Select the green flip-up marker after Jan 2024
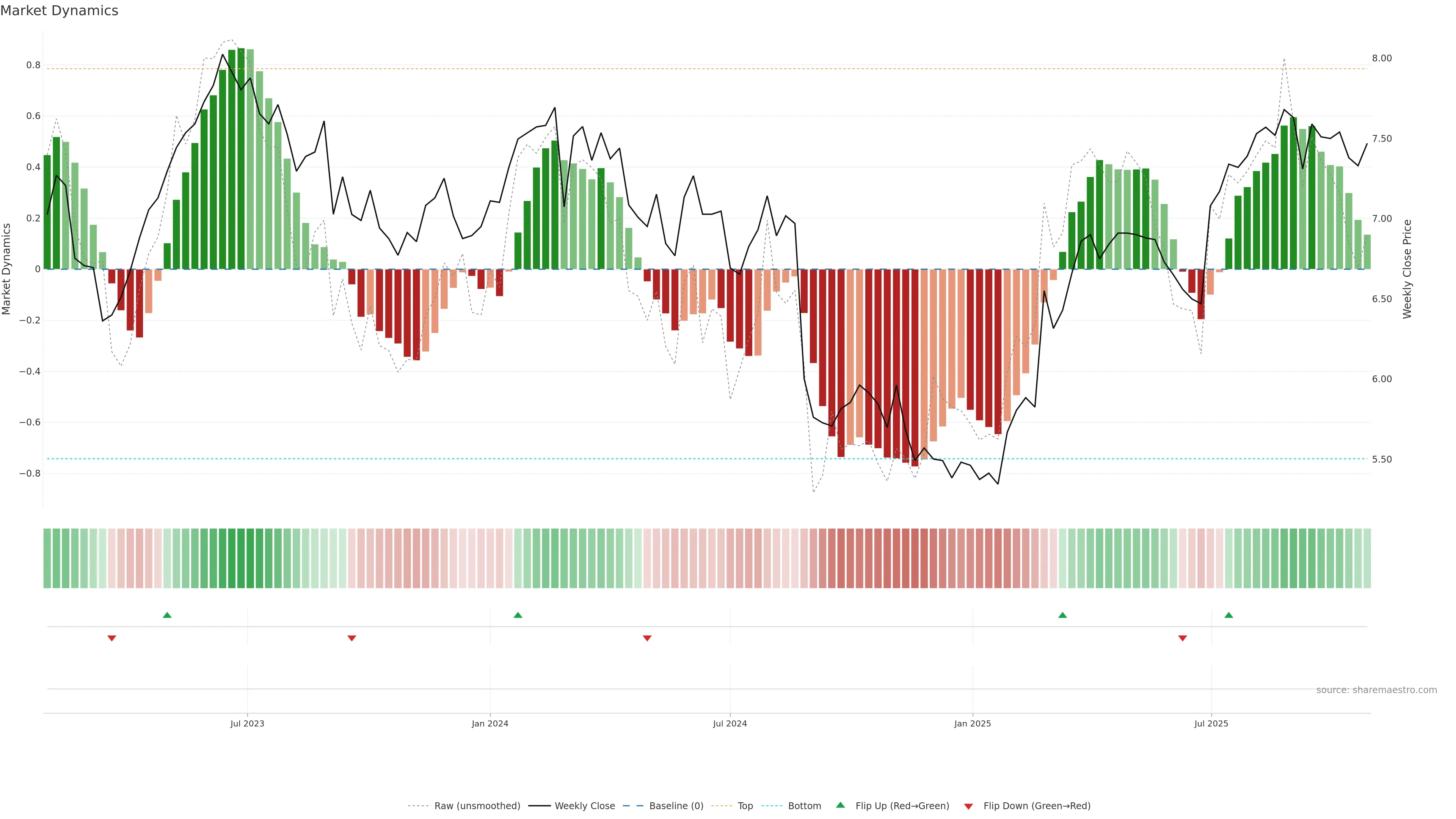This screenshot has width=1456, height=819. [518, 615]
